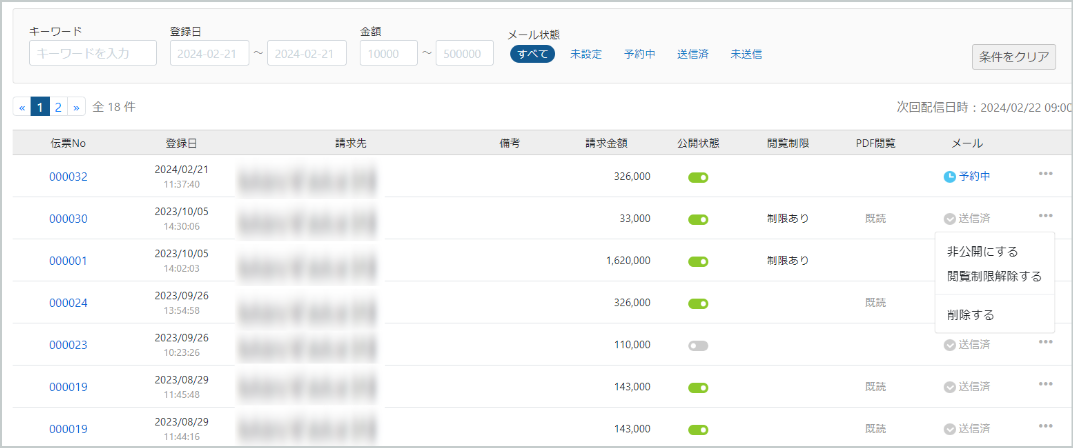Click the 請求先 column header
1073x448 pixels.
coord(350,143)
